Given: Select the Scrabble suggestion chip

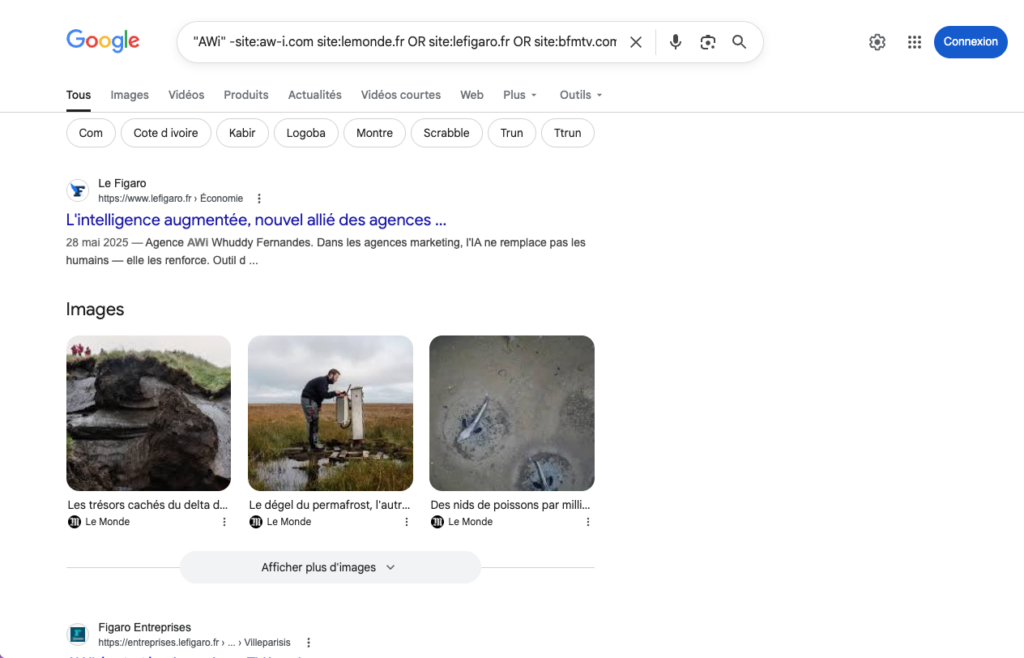Looking at the screenshot, I should pos(446,133).
